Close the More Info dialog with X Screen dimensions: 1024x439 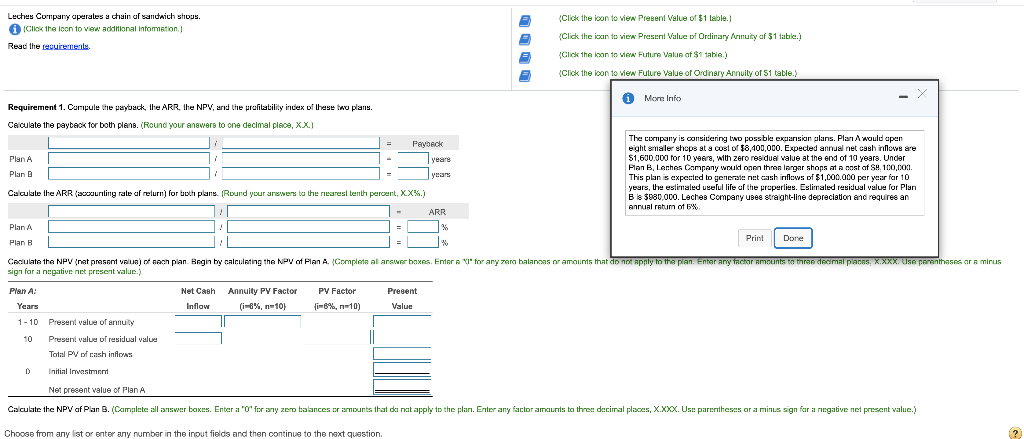[x=921, y=95]
